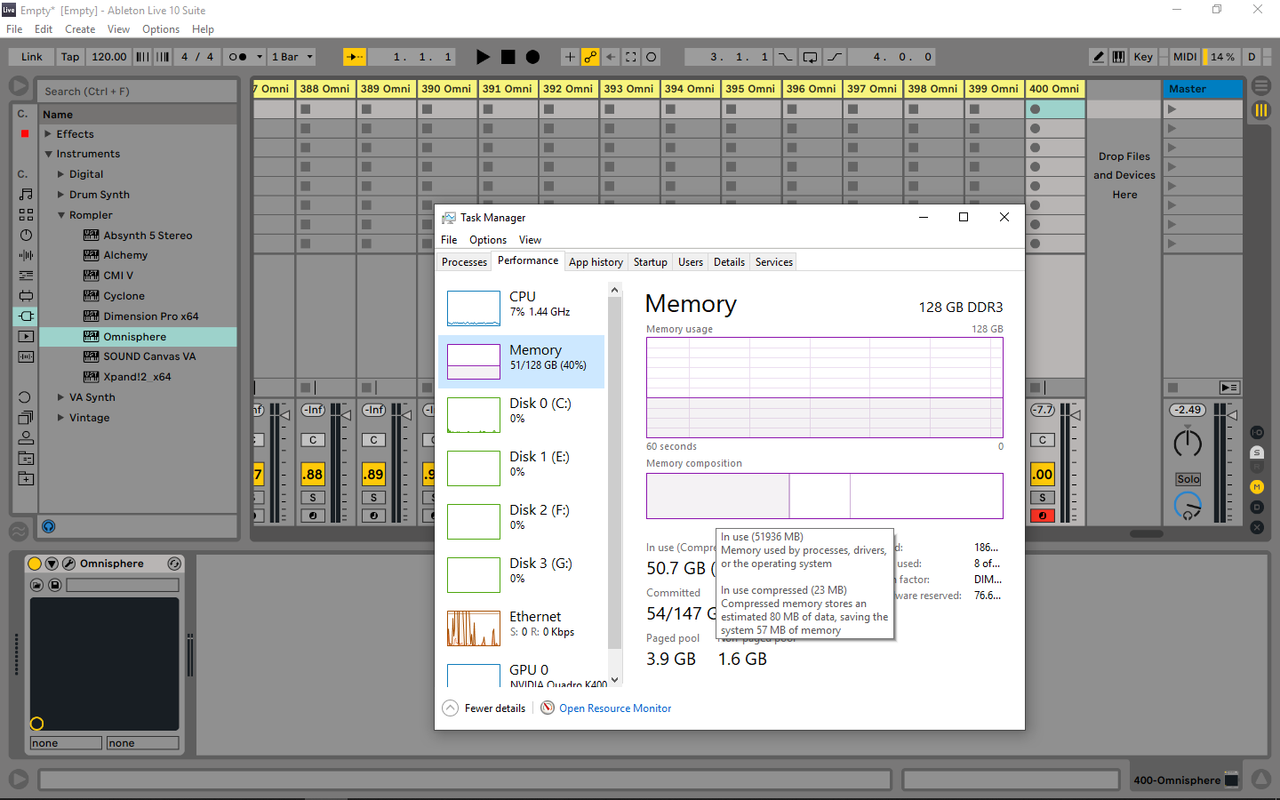
Task: Arm the 400 Omni track
Action: pyautogui.click(x=1043, y=516)
